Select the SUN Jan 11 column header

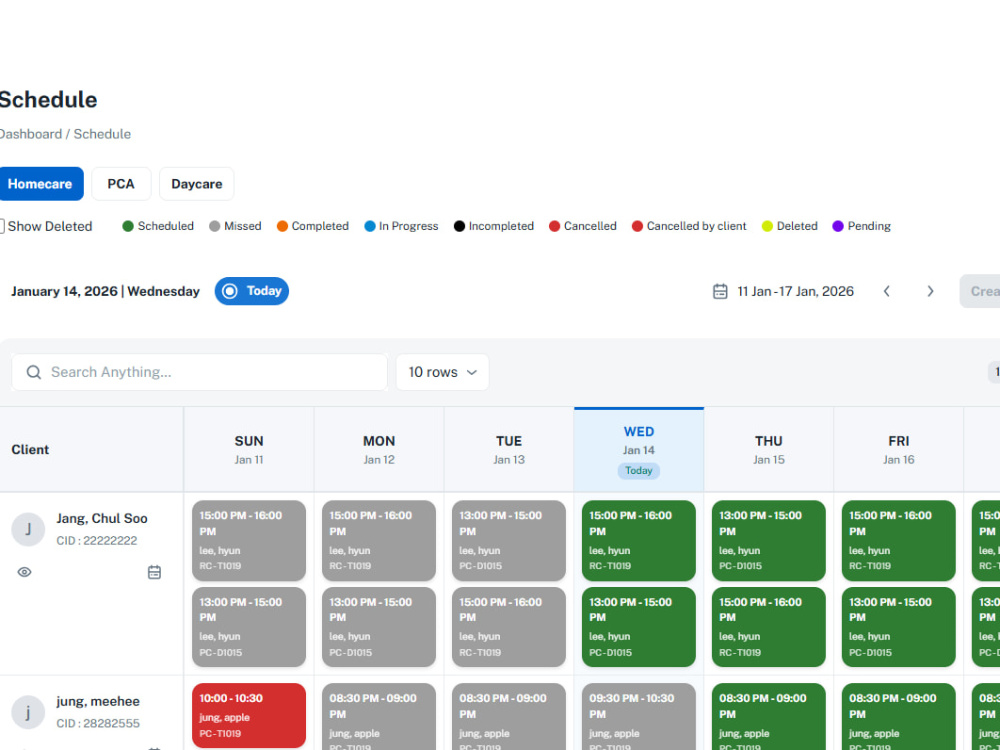[249, 450]
